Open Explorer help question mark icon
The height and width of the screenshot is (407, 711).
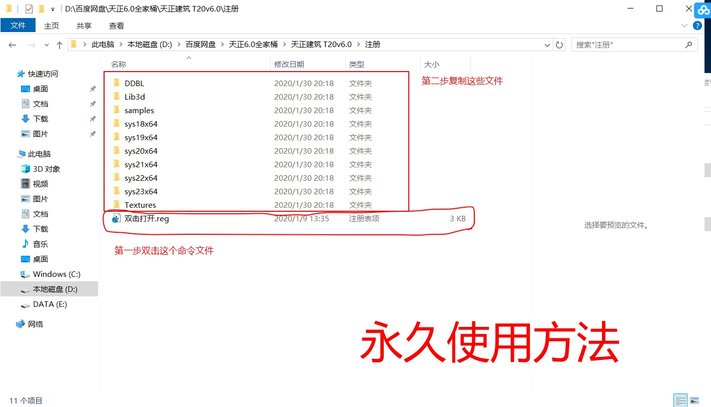(697, 25)
